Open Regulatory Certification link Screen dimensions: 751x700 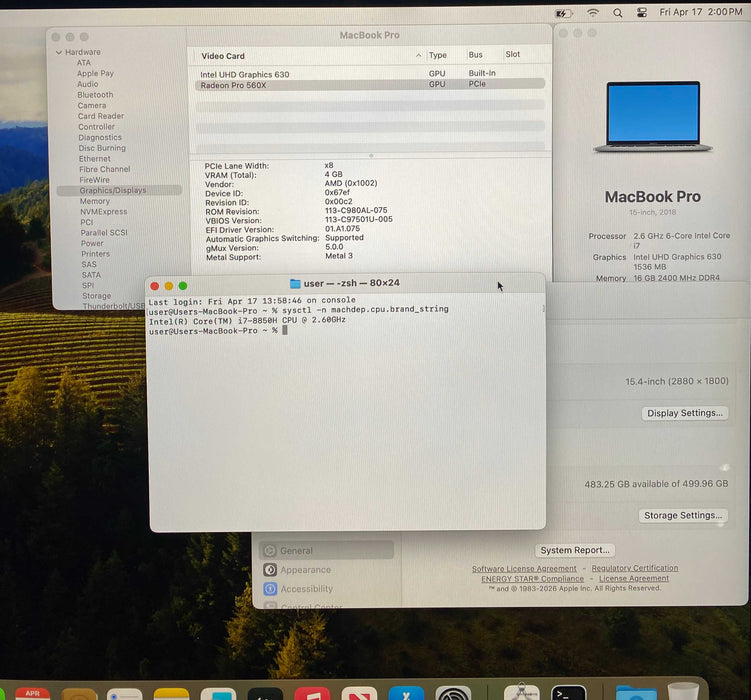(635, 568)
